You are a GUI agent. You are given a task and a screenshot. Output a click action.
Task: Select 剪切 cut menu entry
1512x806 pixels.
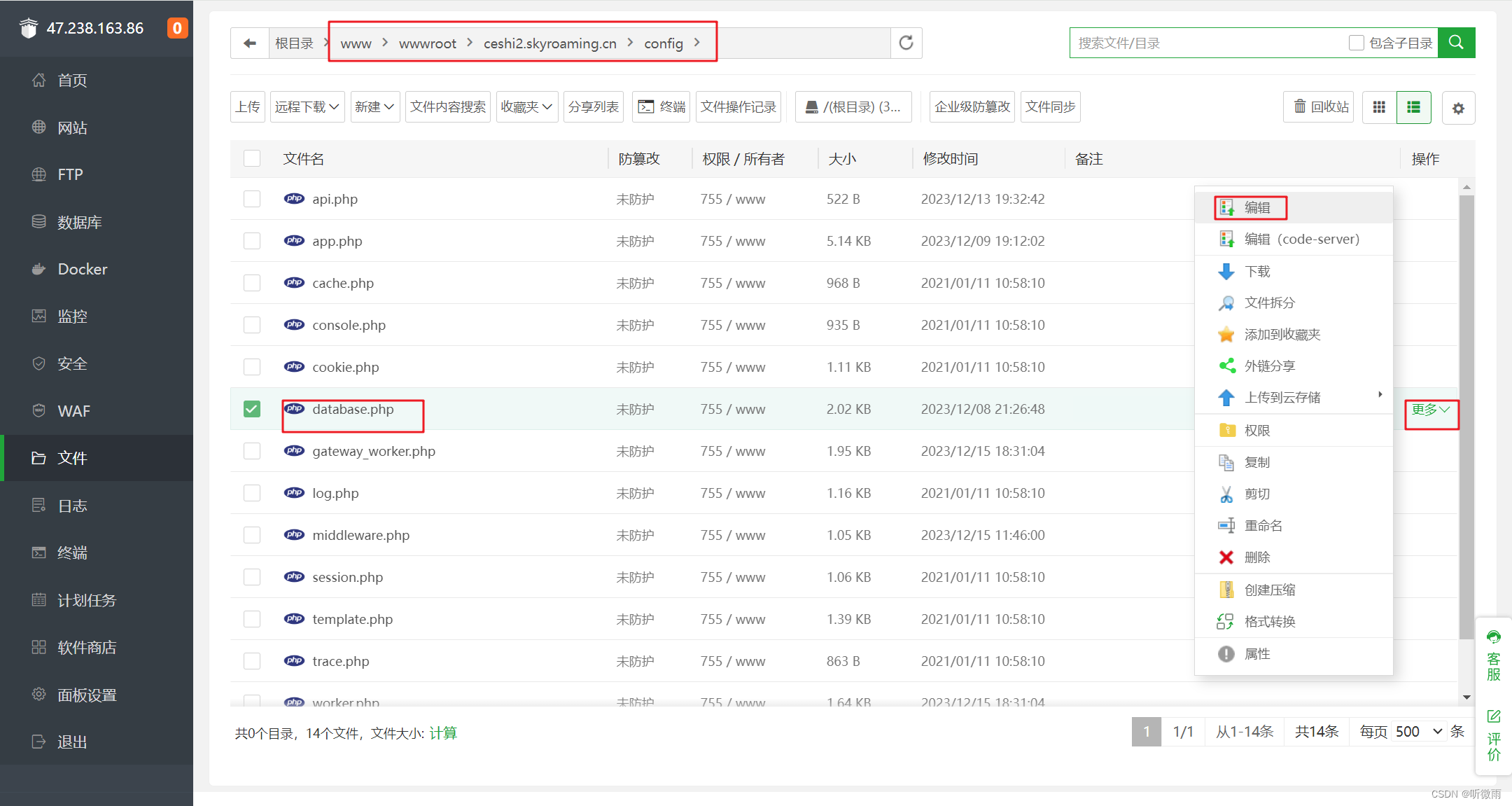1294,494
